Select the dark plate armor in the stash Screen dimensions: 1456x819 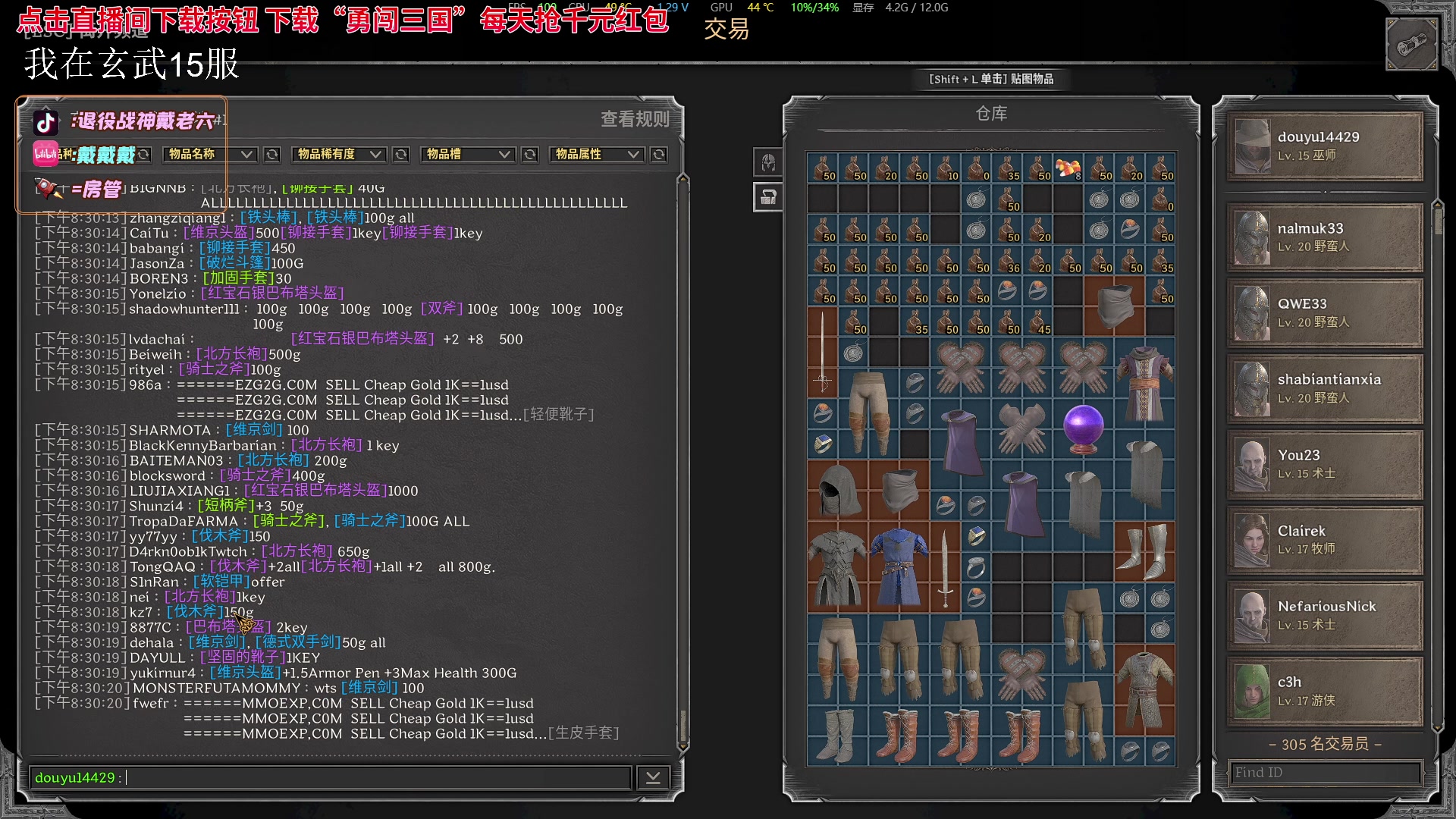point(837,566)
